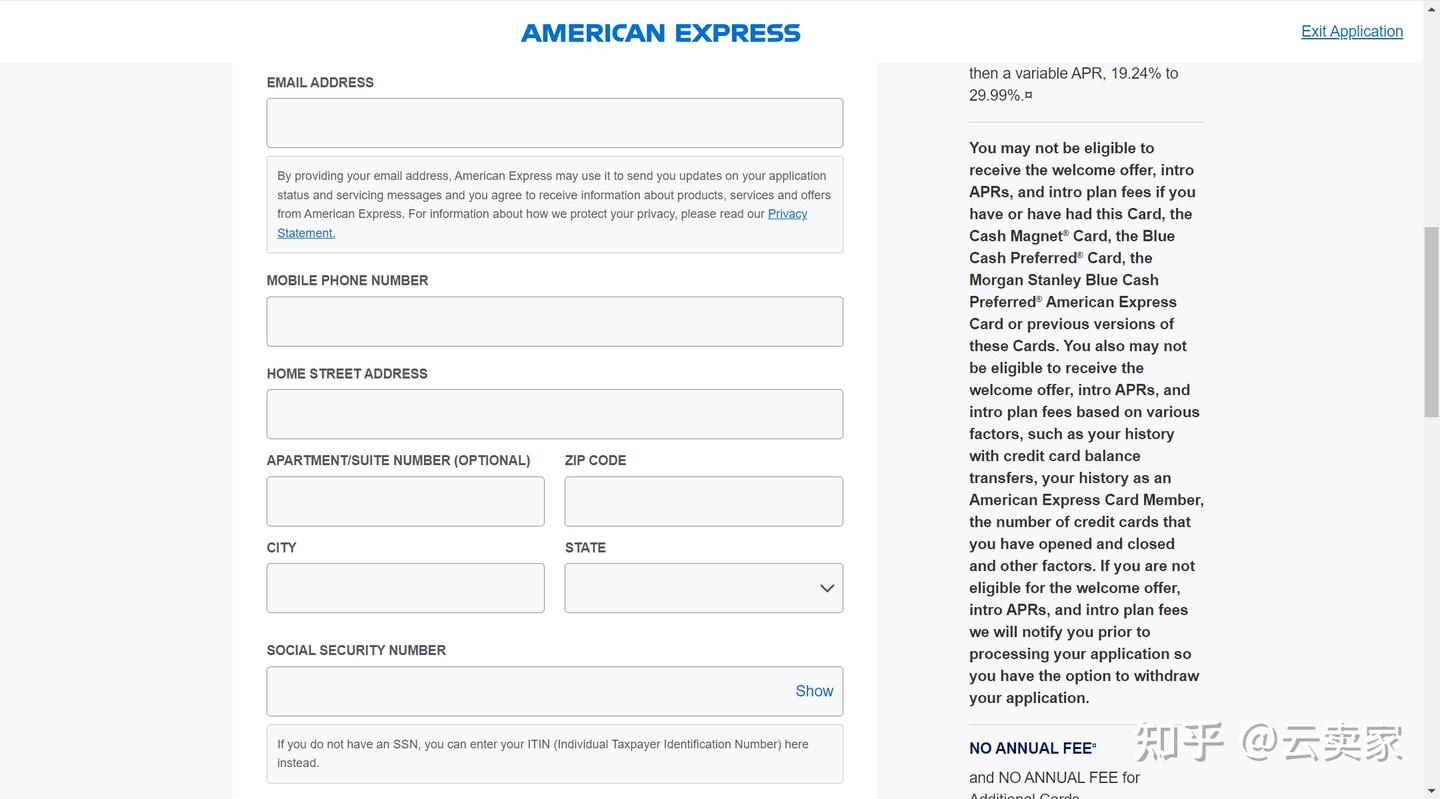Click inside the ZIP CODE field
The height and width of the screenshot is (799, 1440).
(x=703, y=501)
